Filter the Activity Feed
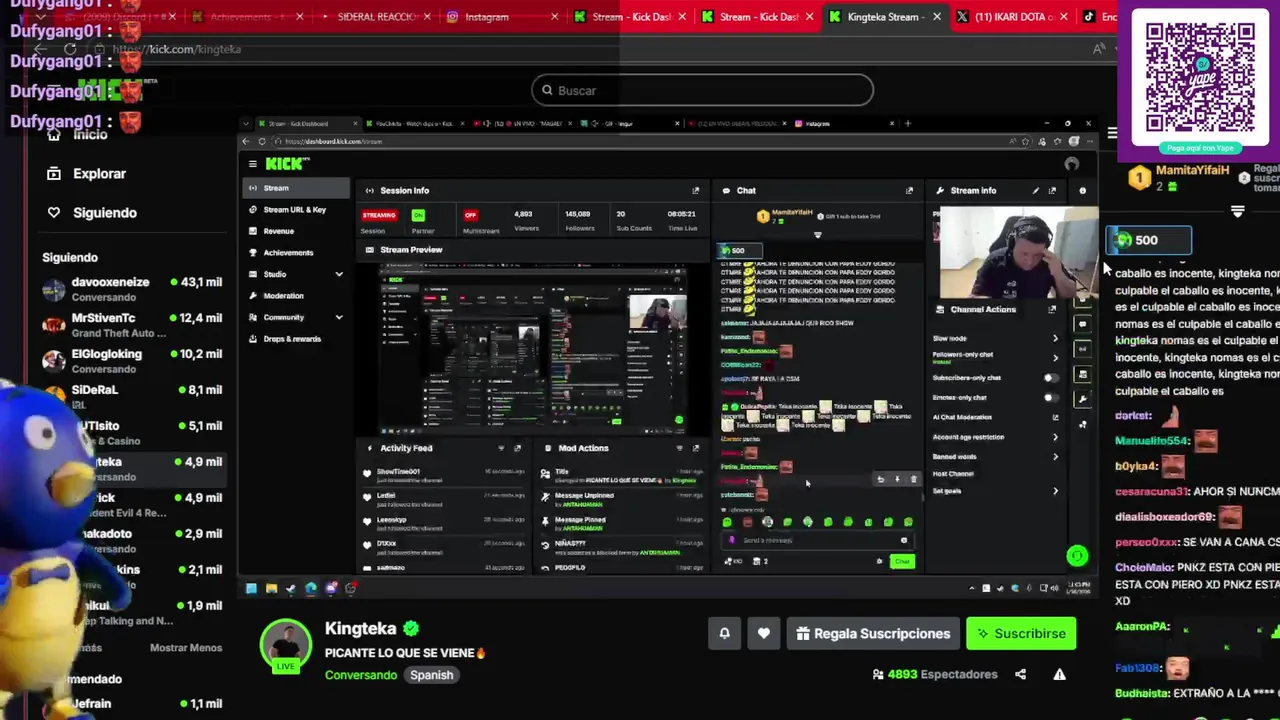Screen dimensions: 1280x720 click(501, 448)
